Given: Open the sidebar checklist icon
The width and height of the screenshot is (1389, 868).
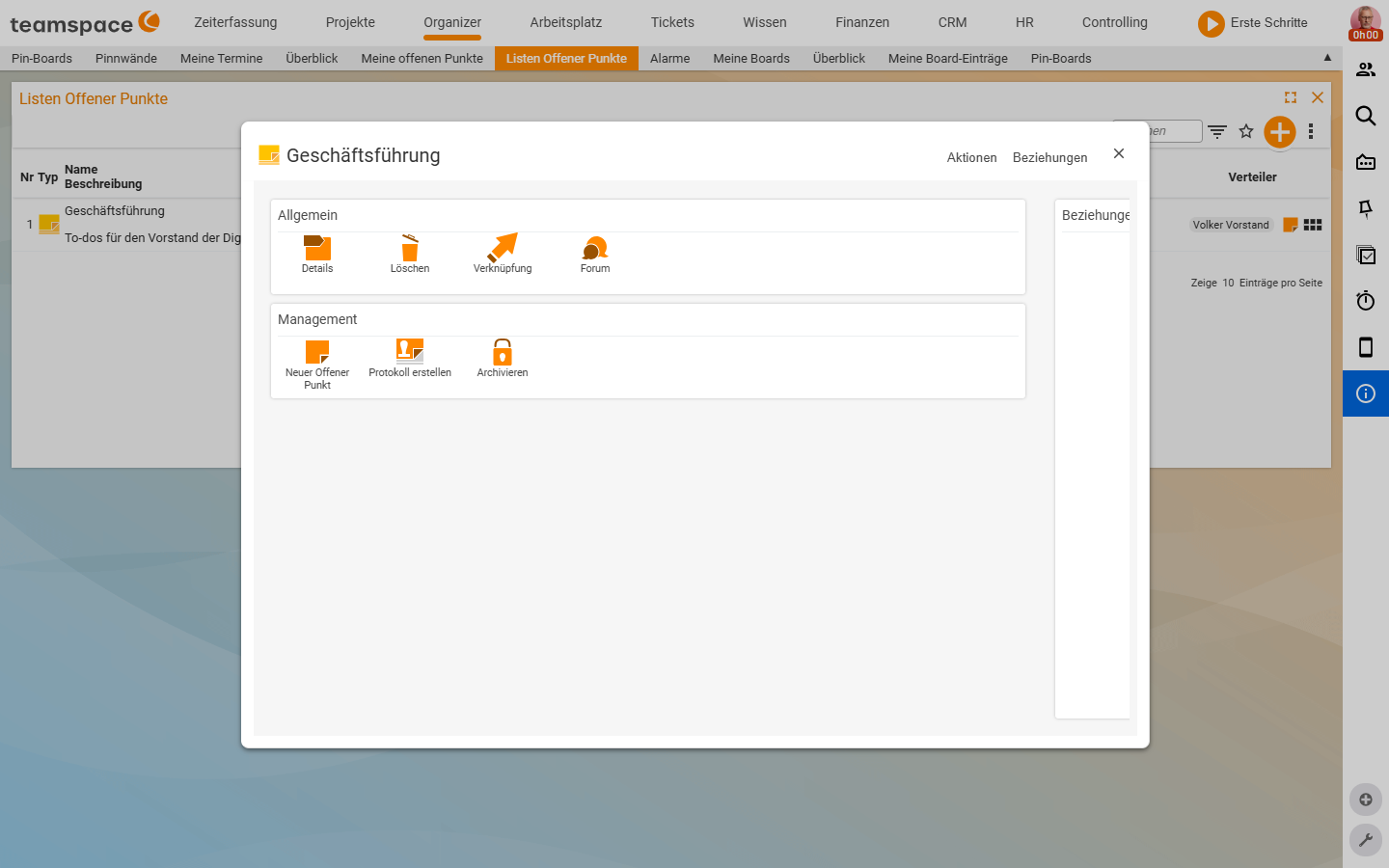Looking at the screenshot, I should click(x=1366, y=255).
